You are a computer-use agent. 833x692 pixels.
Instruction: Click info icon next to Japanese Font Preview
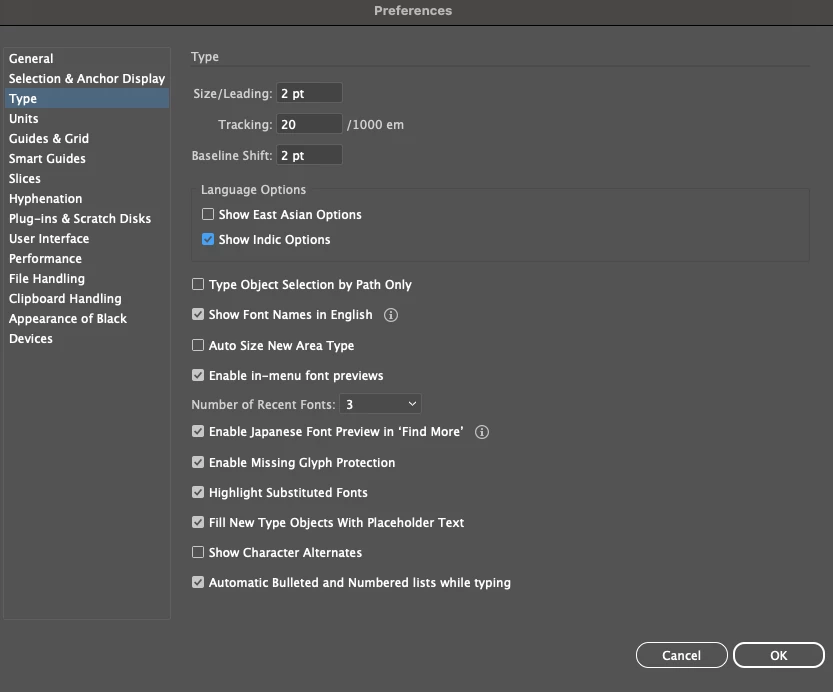click(482, 433)
